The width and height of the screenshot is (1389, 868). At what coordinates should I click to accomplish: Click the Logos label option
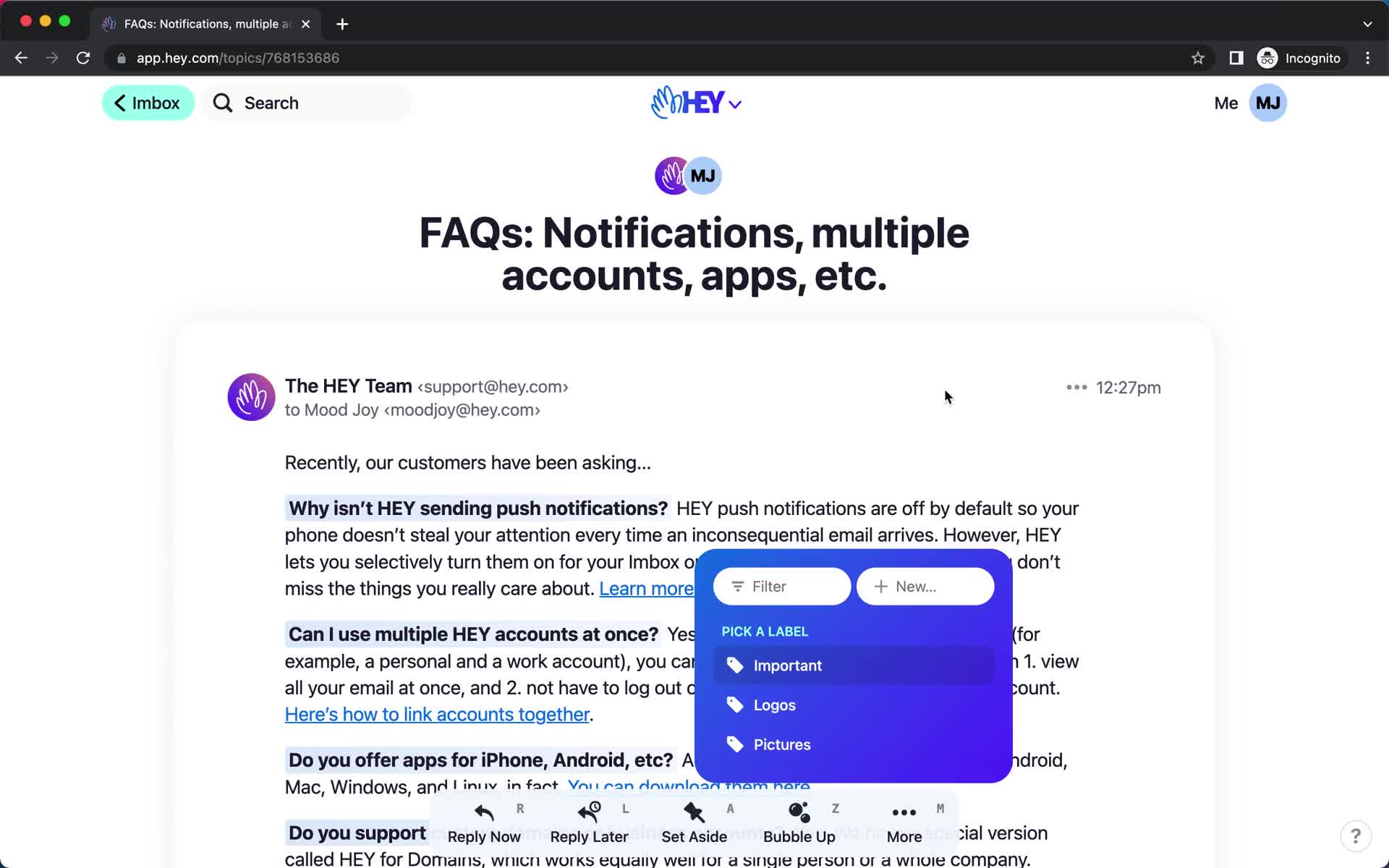775,705
